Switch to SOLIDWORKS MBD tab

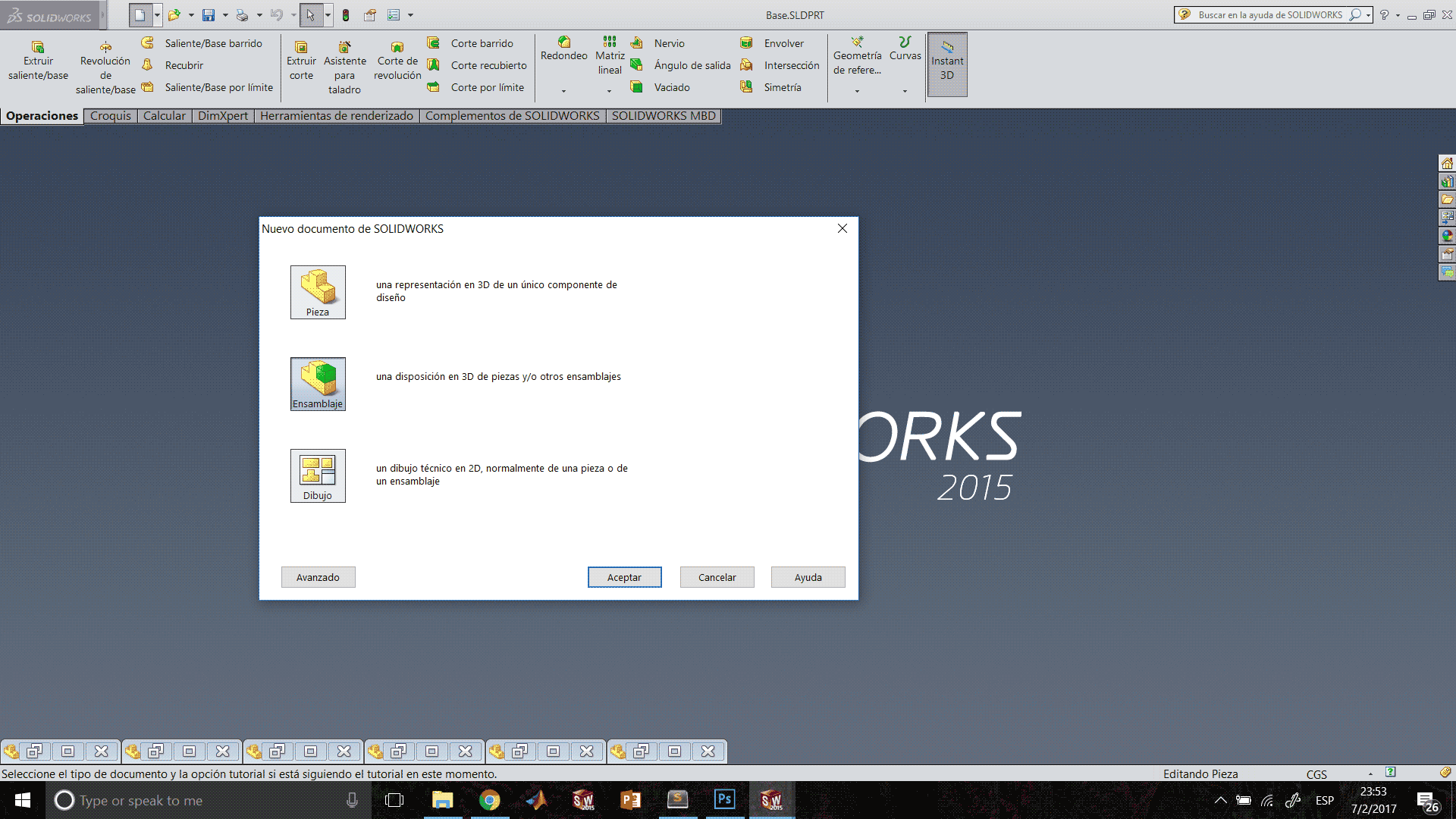664,116
